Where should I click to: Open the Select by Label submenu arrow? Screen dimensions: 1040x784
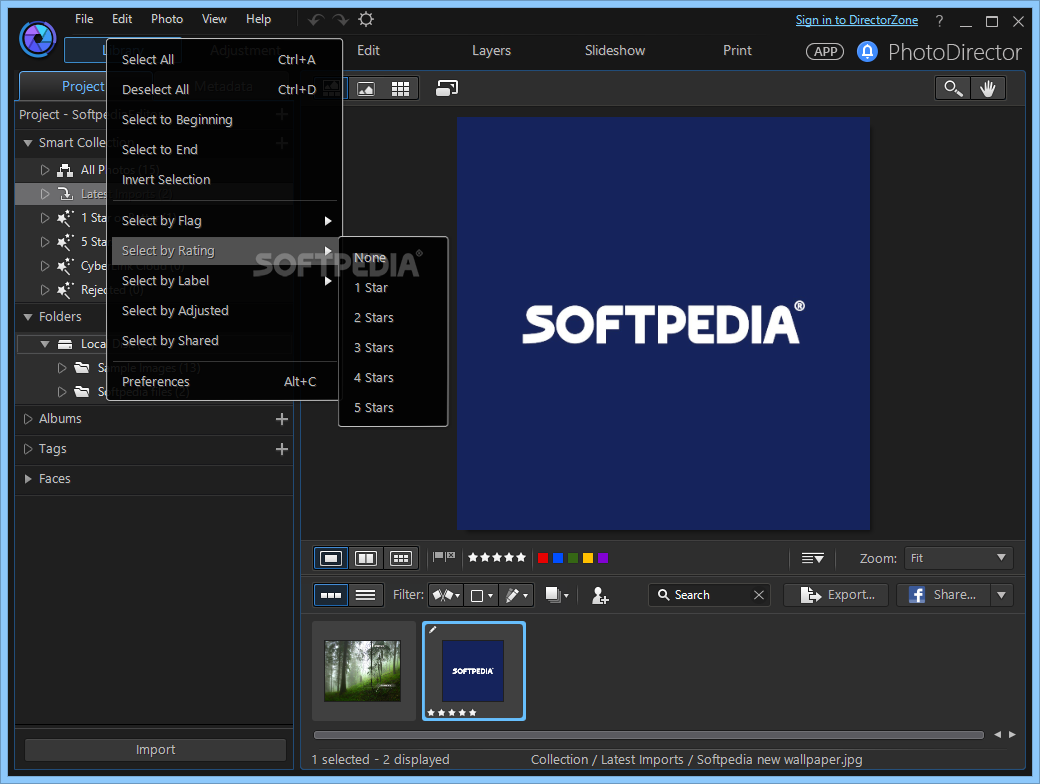[x=328, y=281]
